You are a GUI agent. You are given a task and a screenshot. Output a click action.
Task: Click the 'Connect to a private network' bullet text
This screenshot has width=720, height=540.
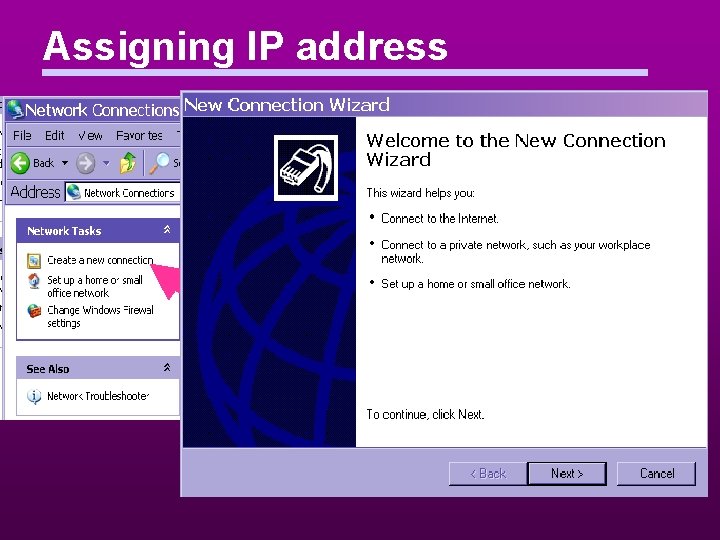click(516, 252)
